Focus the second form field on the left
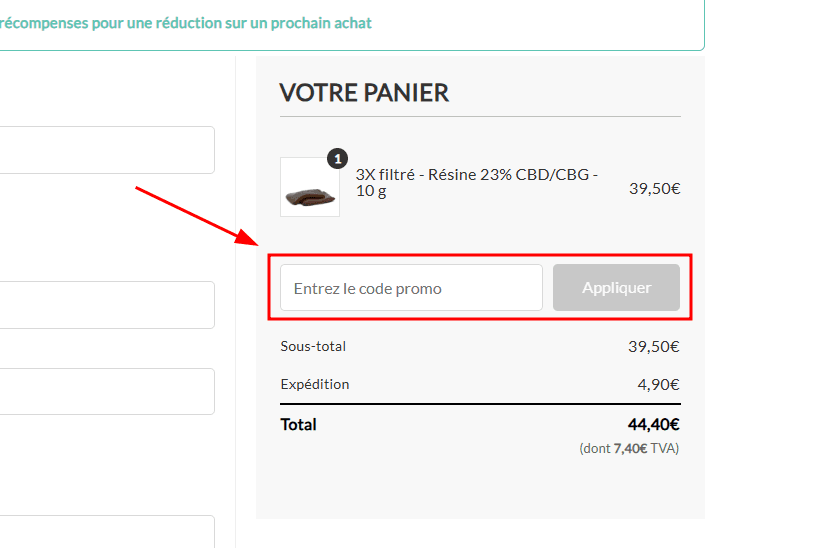Image resolution: width=838 pixels, height=548 pixels. click(x=106, y=305)
